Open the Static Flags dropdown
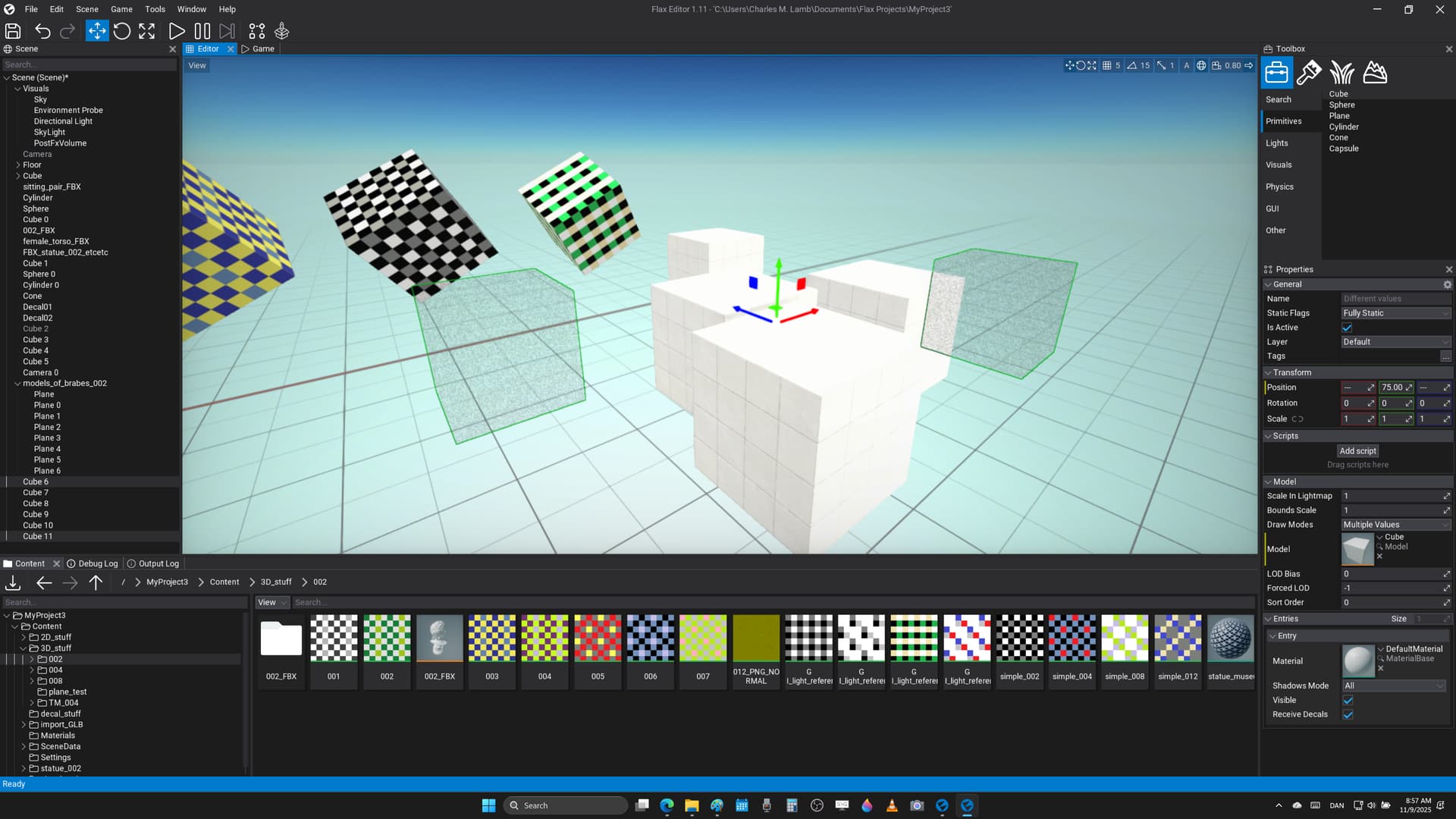 point(1395,313)
